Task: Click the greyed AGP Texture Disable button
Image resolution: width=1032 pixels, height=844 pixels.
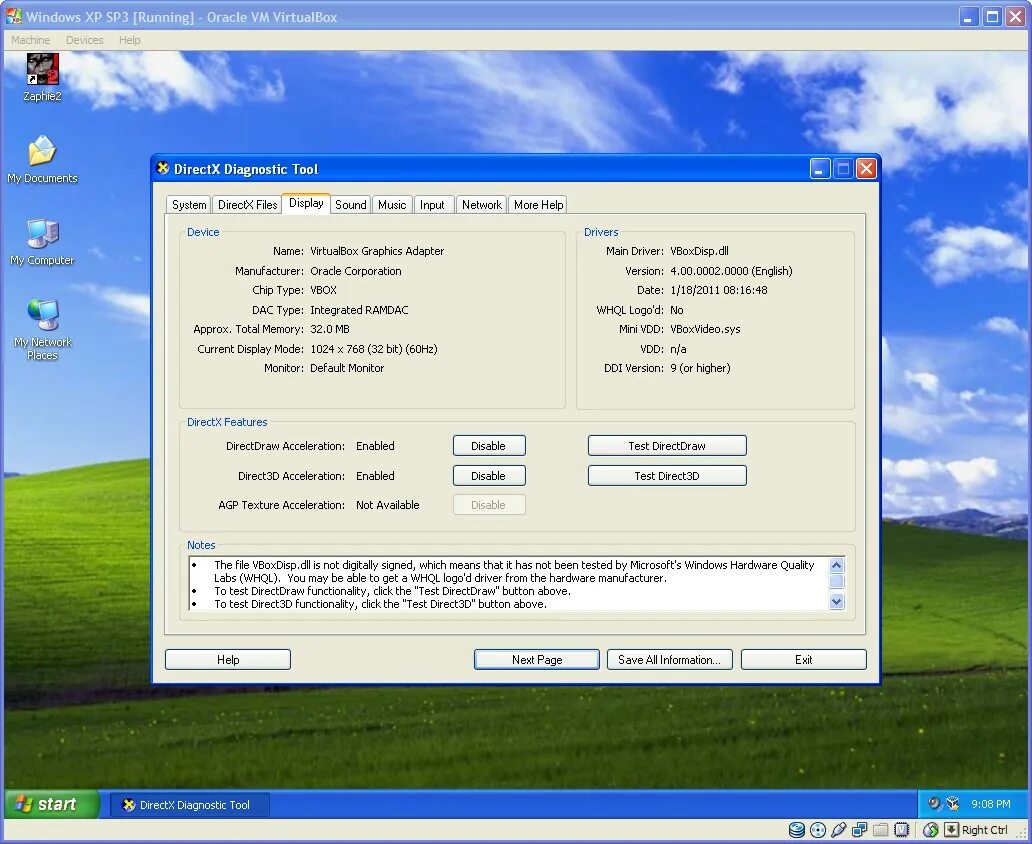Action: [x=489, y=505]
